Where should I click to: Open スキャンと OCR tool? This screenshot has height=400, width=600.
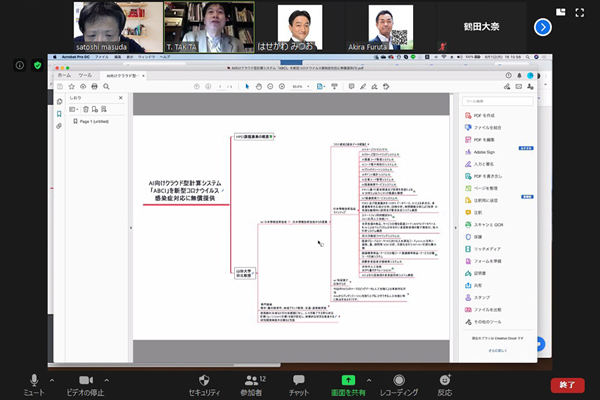pyautogui.click(x=484, y=225)
